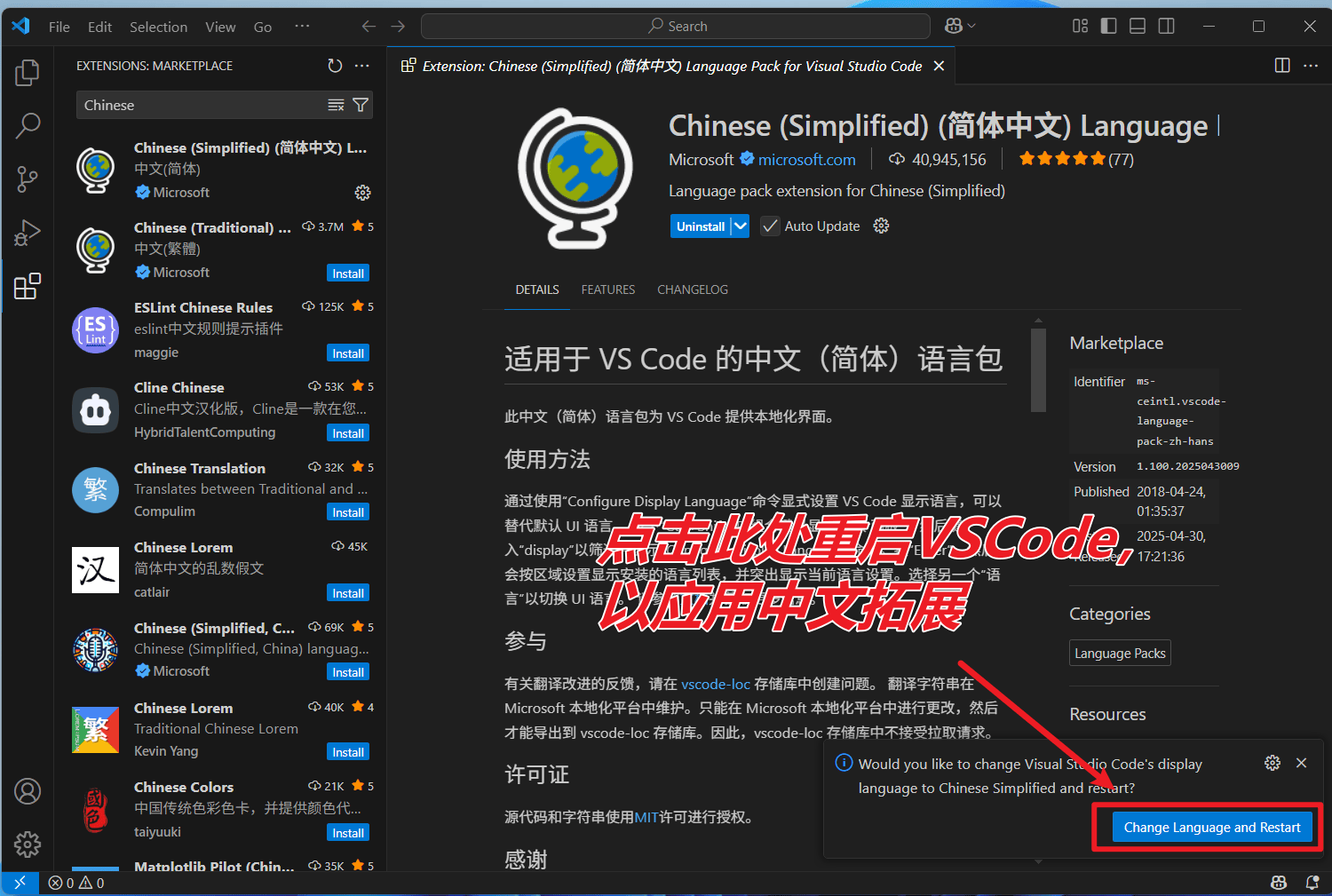Open the Selection menu
The height and width of the screenshot is (896, 1332).
coord(158,27)
